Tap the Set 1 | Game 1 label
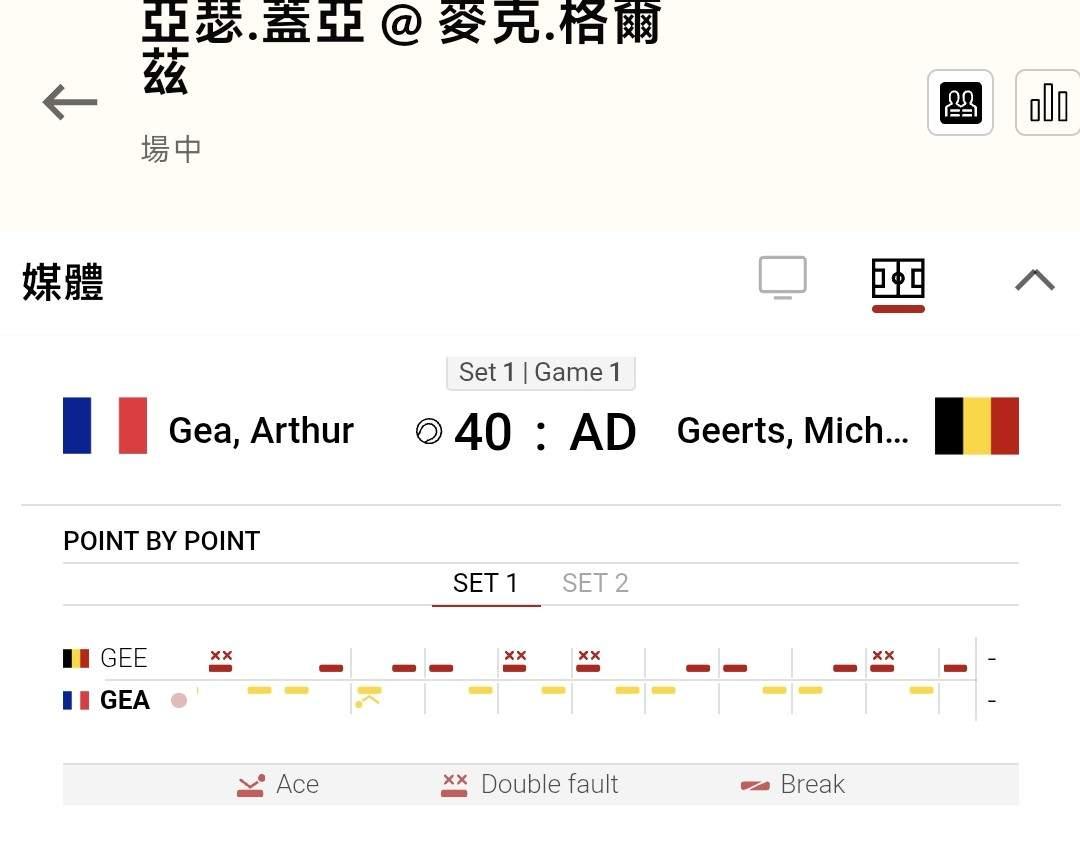This screenshot has height=863, width=1080. 540,372
